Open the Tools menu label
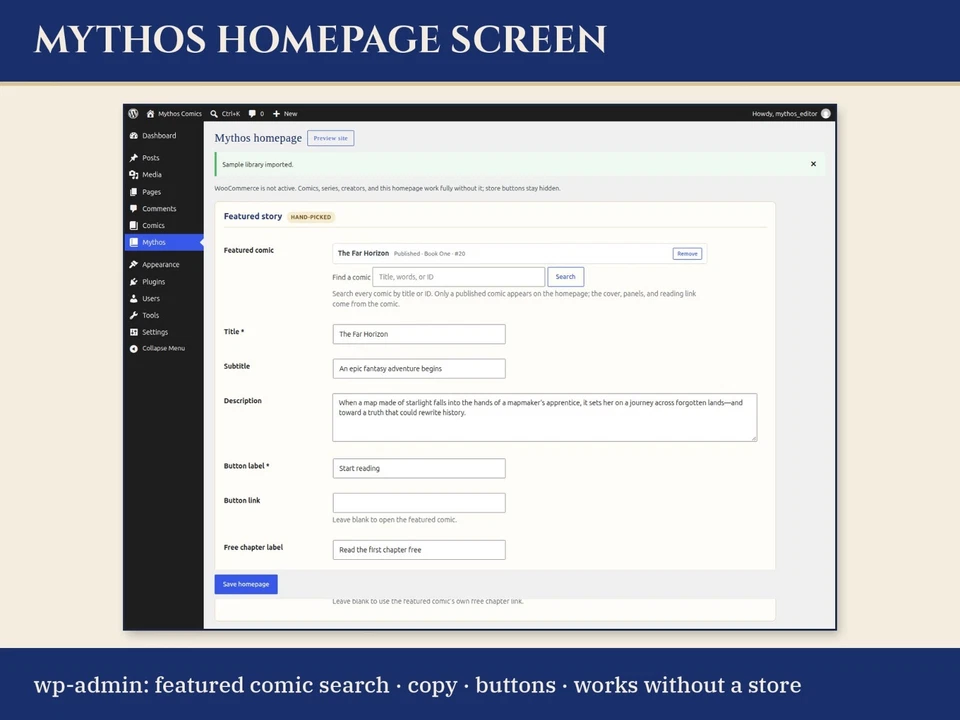This screenshot has height=720, width=960. (151, 315)
